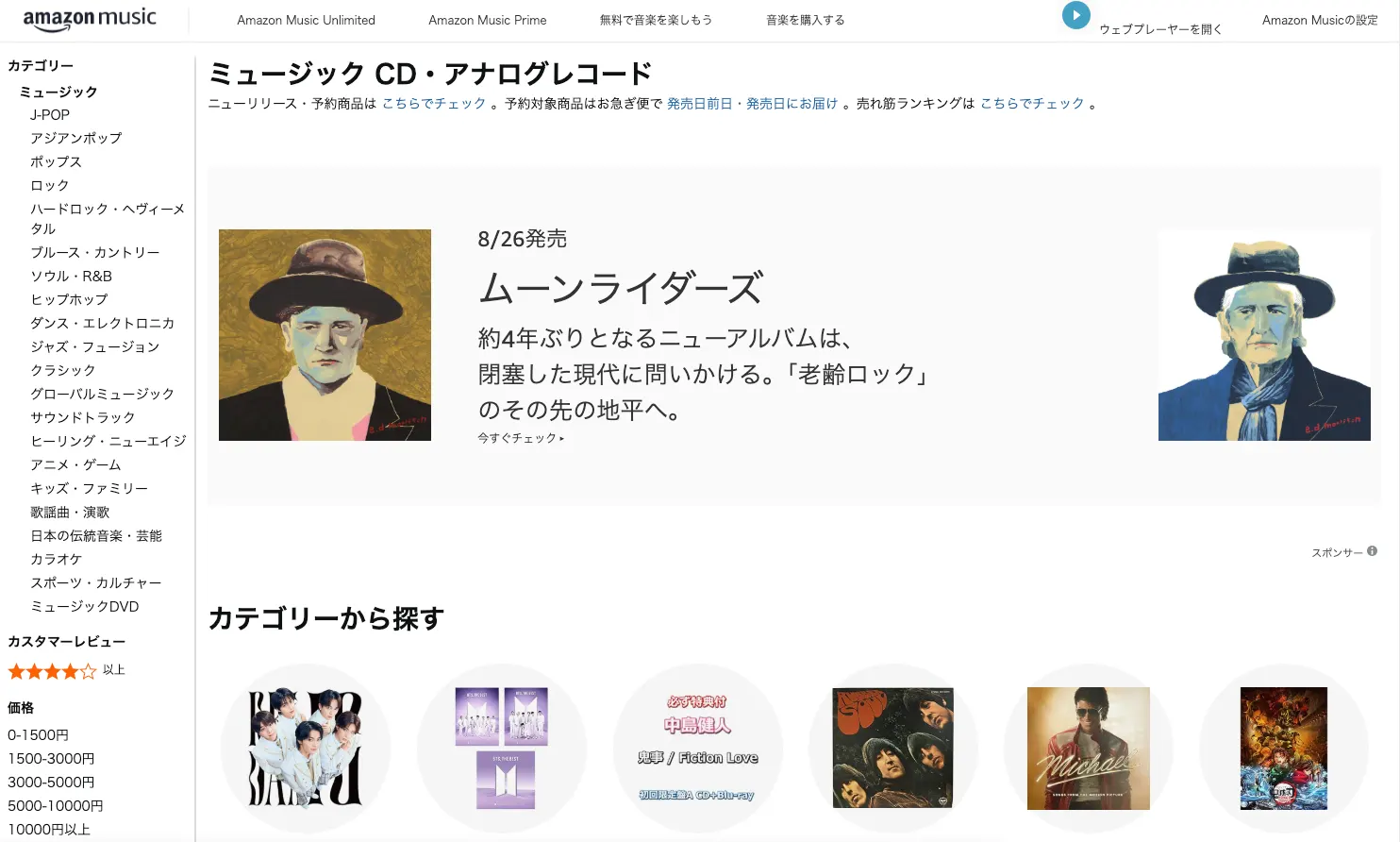Select キッズ・ファミリー category
Image resolution: width=1400 pixels, height=842 pixels.
pyautogui.click(x=89, y=488)
